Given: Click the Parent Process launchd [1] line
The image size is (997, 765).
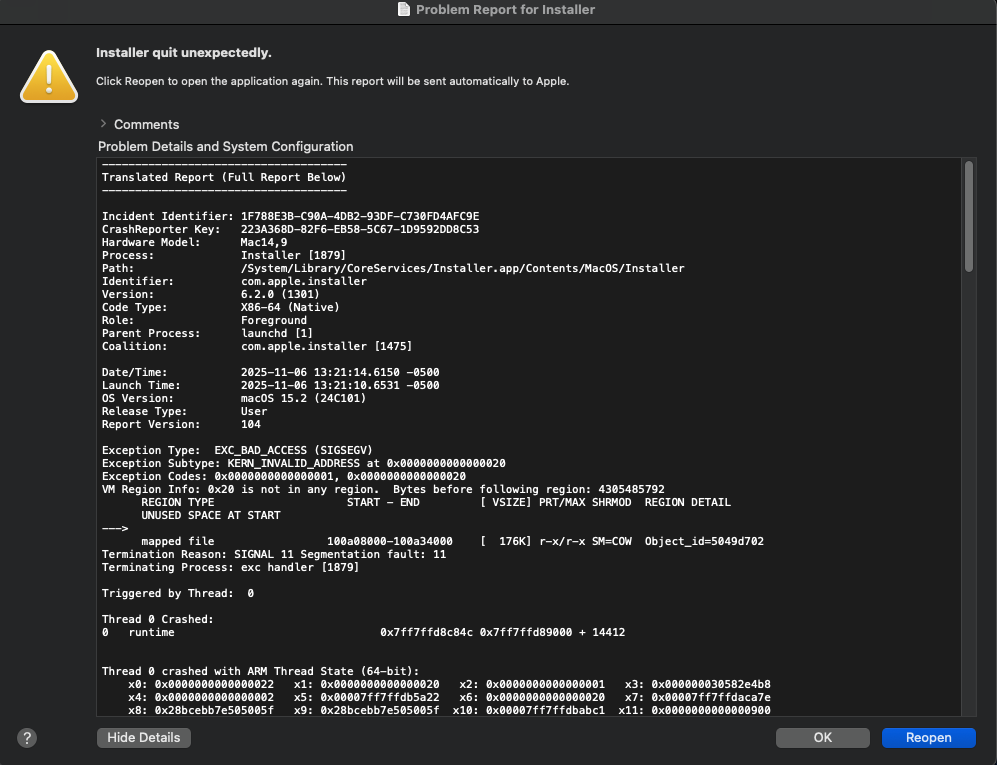Looking at the screenshot, I should [x=207, y=333].
